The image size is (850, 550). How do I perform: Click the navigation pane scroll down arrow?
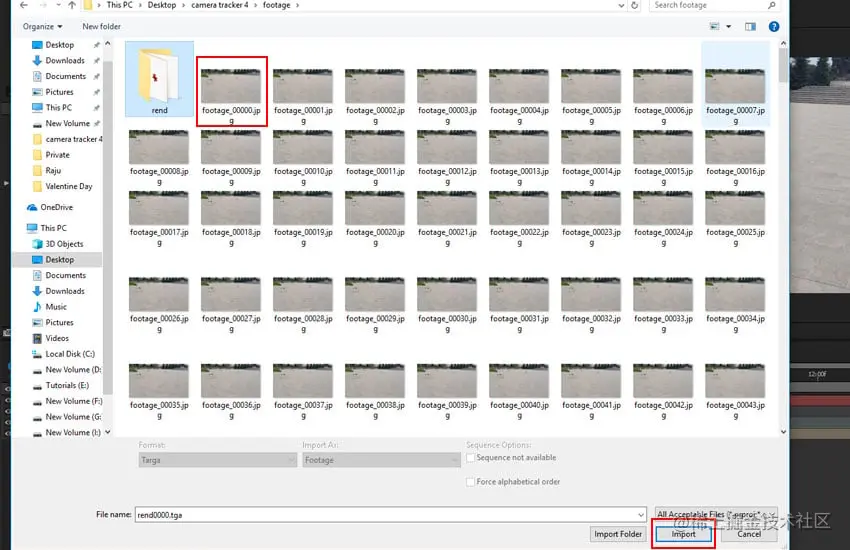(107, 432)
